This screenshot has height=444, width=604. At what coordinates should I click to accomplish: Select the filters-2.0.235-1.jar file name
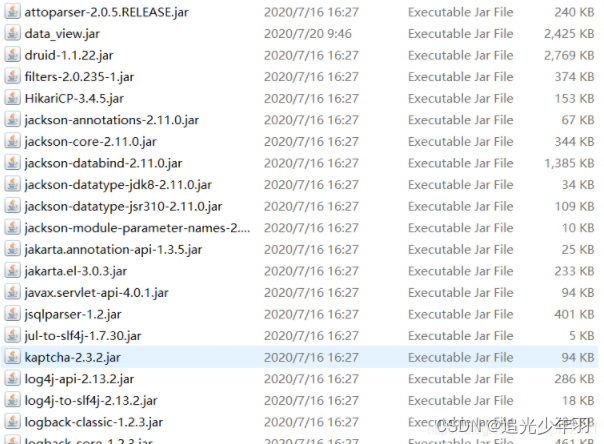pyautogui.click(x=79, y=77)
